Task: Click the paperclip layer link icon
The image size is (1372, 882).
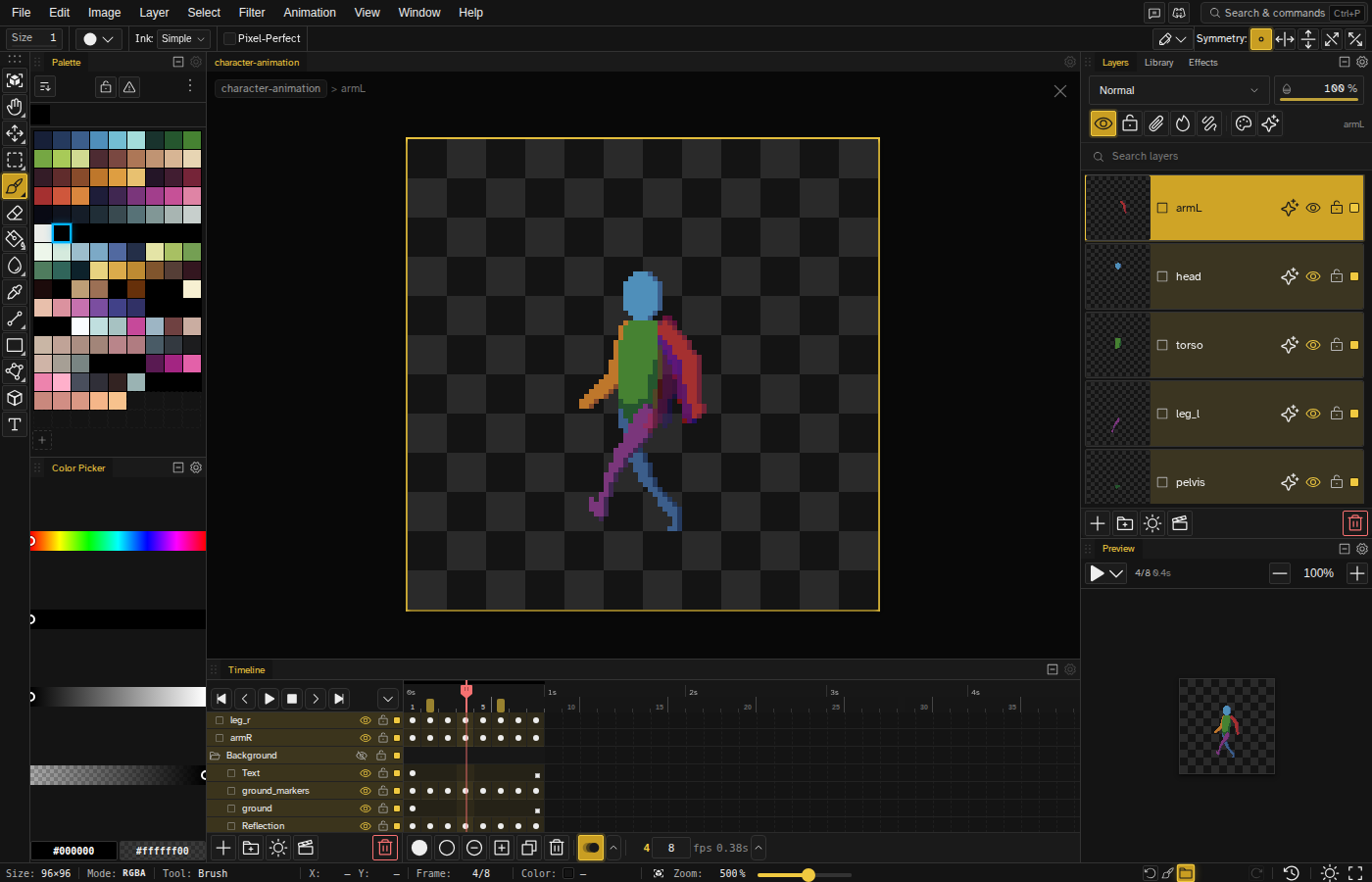Action: tap(1156, 123)
